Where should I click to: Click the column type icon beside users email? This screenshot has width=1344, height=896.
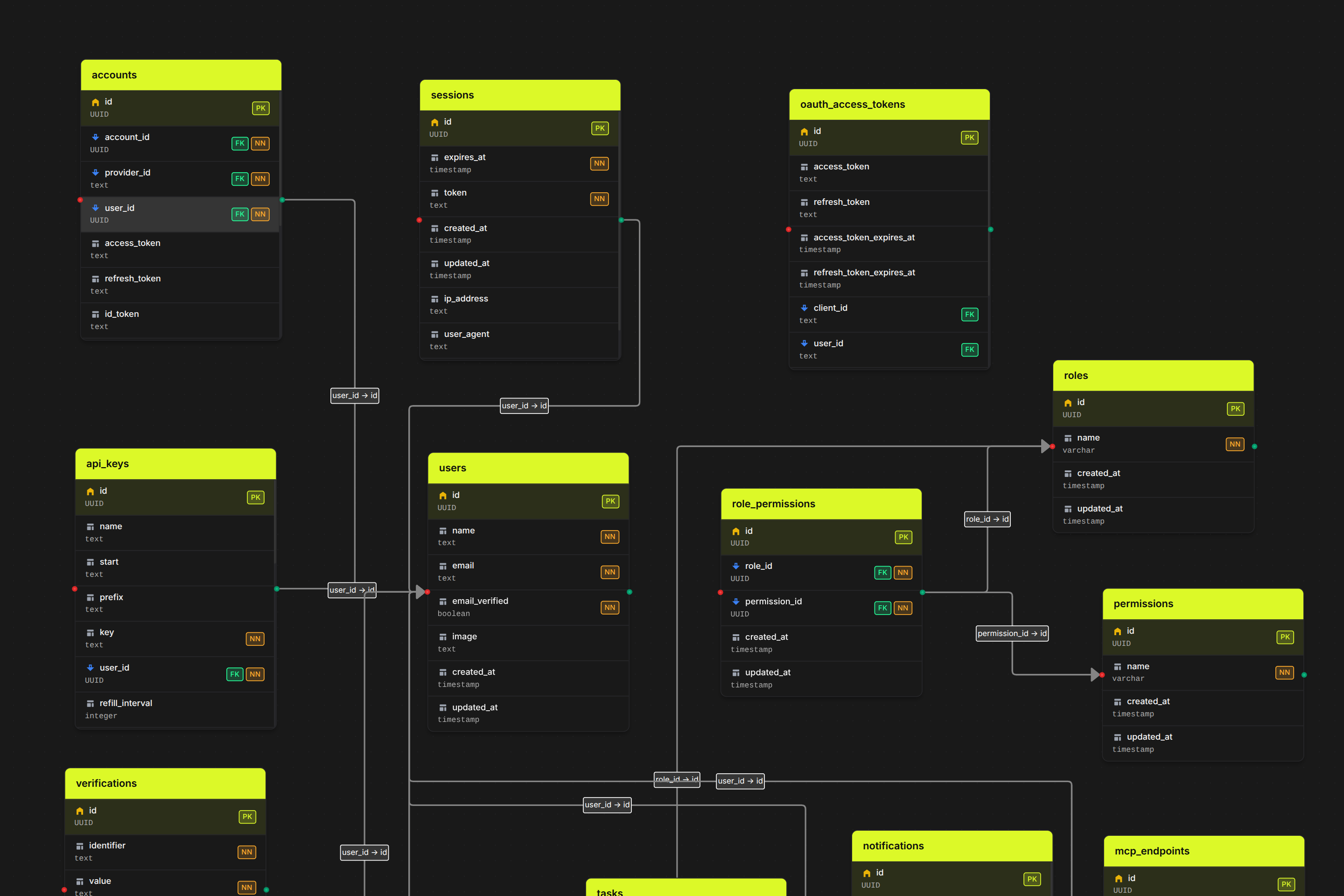443,565
